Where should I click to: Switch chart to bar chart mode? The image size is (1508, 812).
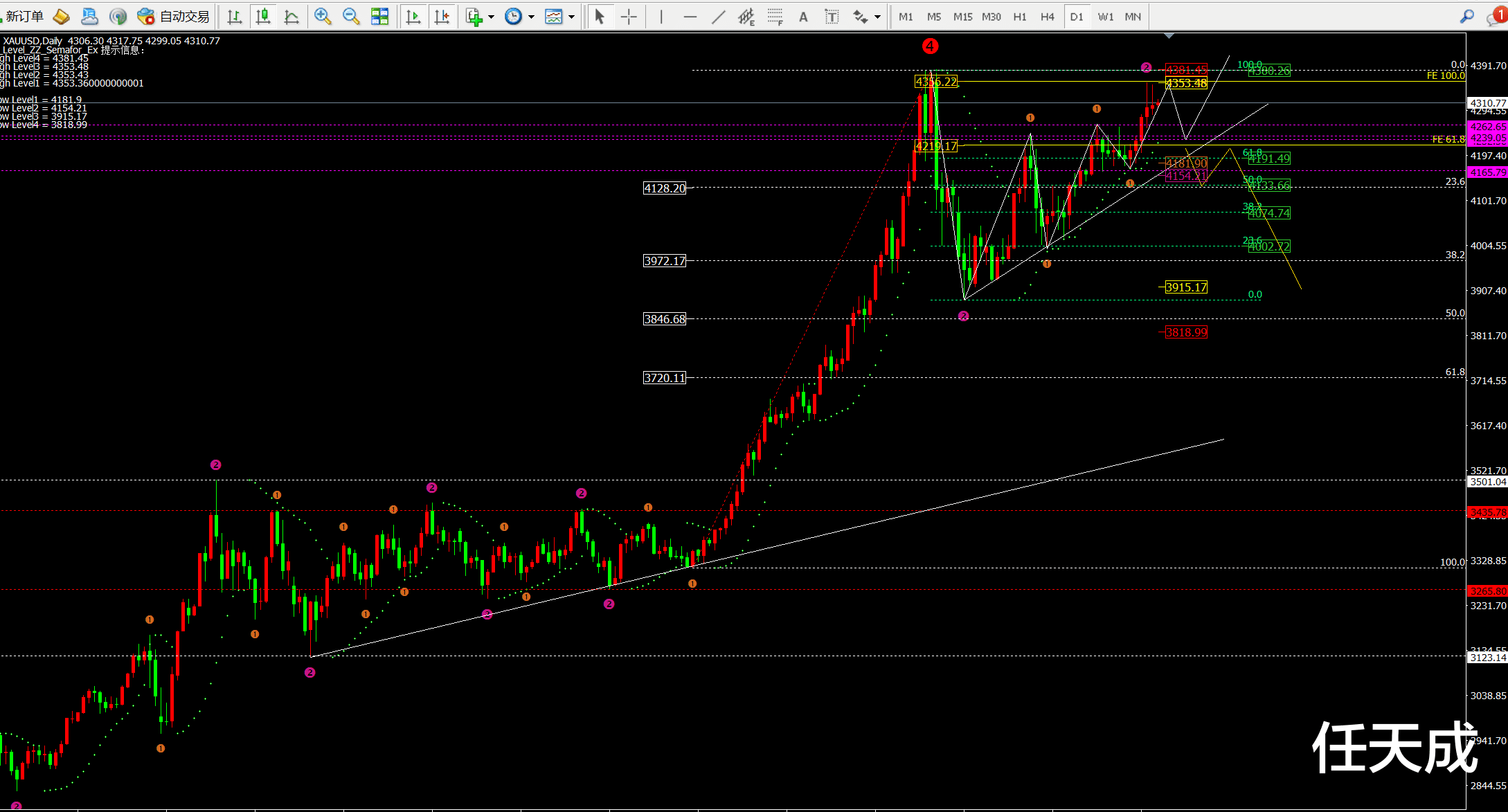(235, 16)
